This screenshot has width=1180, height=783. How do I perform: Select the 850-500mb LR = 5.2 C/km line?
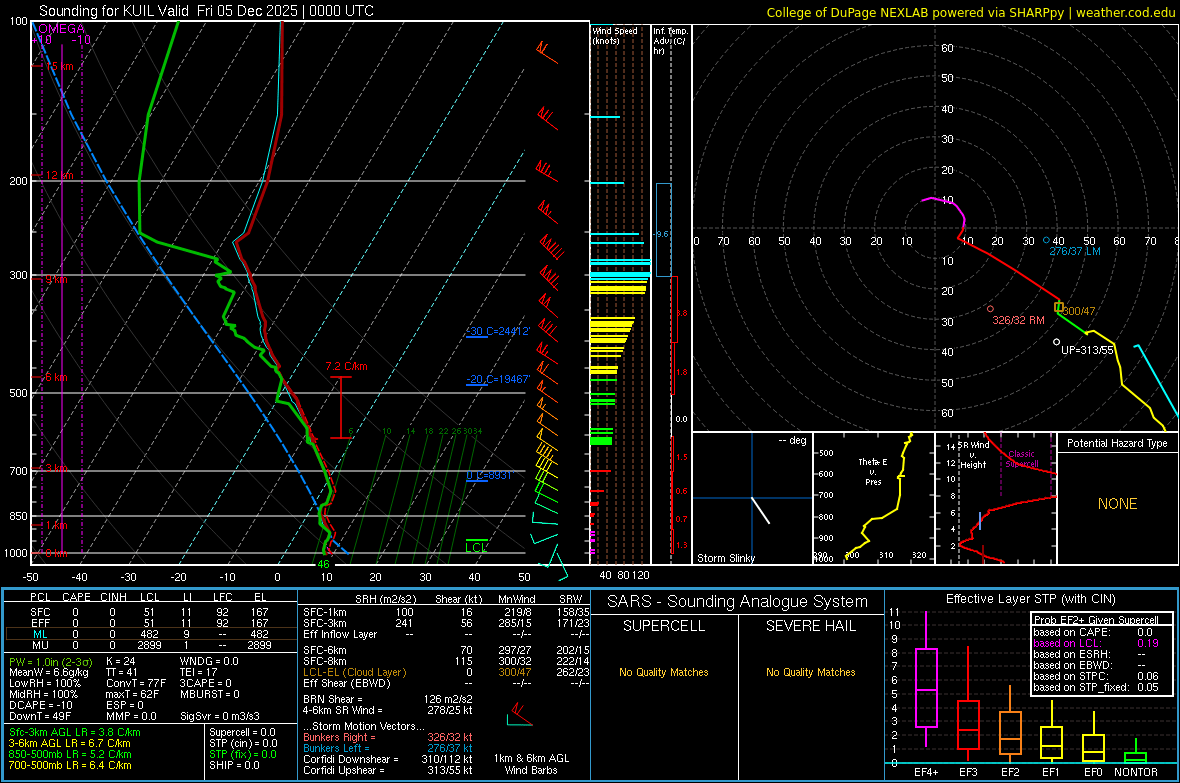pyautogui.click(x=70, y=754)
